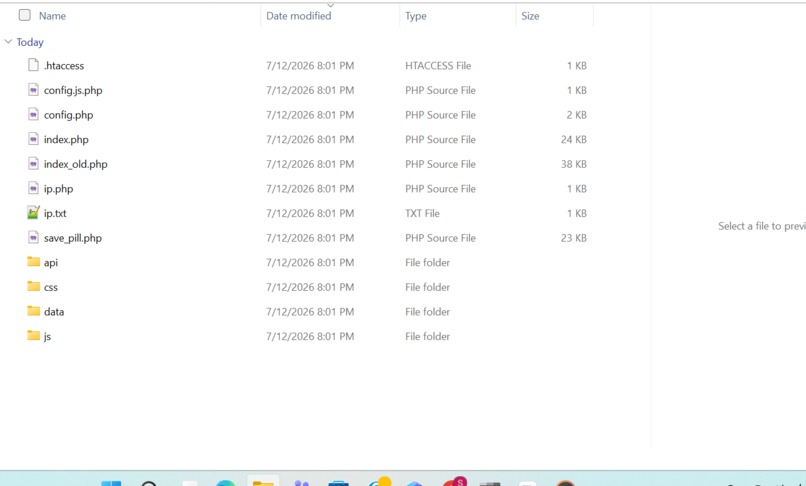Open the Windows Start button on the taskbar

(x=111, y=483)
